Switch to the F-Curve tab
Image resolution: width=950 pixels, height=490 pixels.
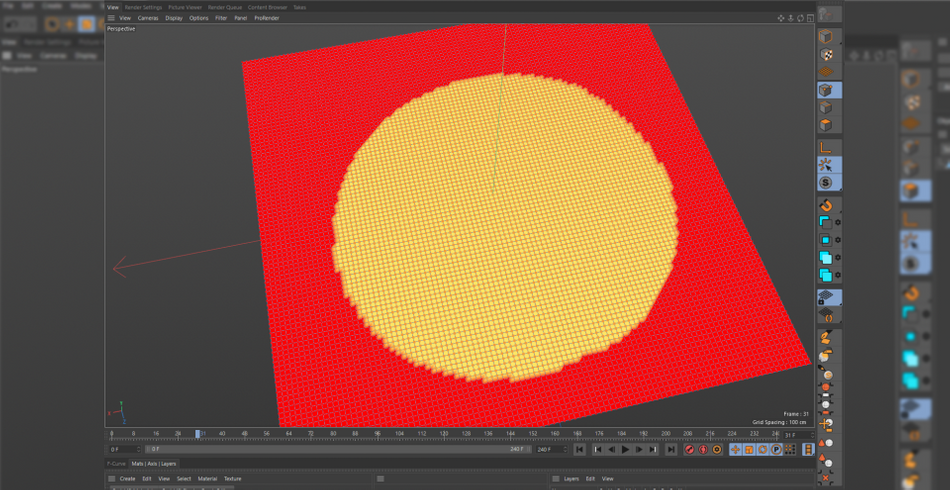[x=116, y=464]
